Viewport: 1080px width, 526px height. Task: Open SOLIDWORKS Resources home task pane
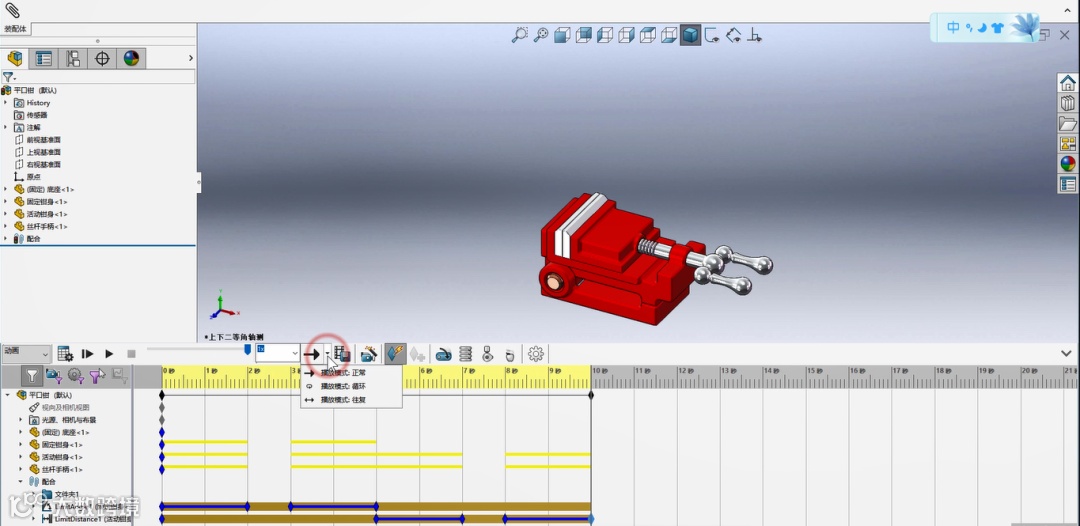1068,83
